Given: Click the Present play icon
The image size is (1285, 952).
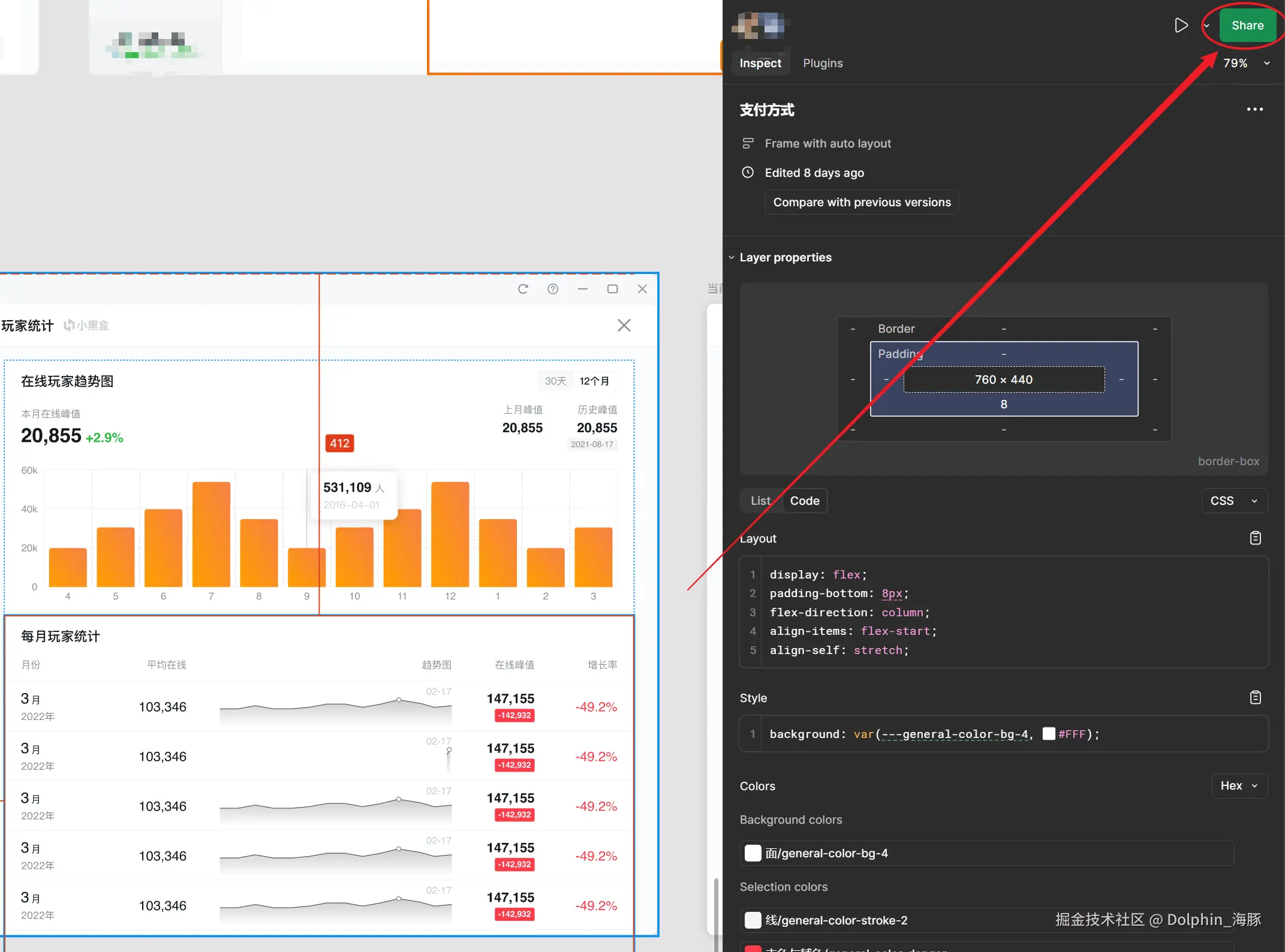Looking at the screenshot, I should point(1181,25).
